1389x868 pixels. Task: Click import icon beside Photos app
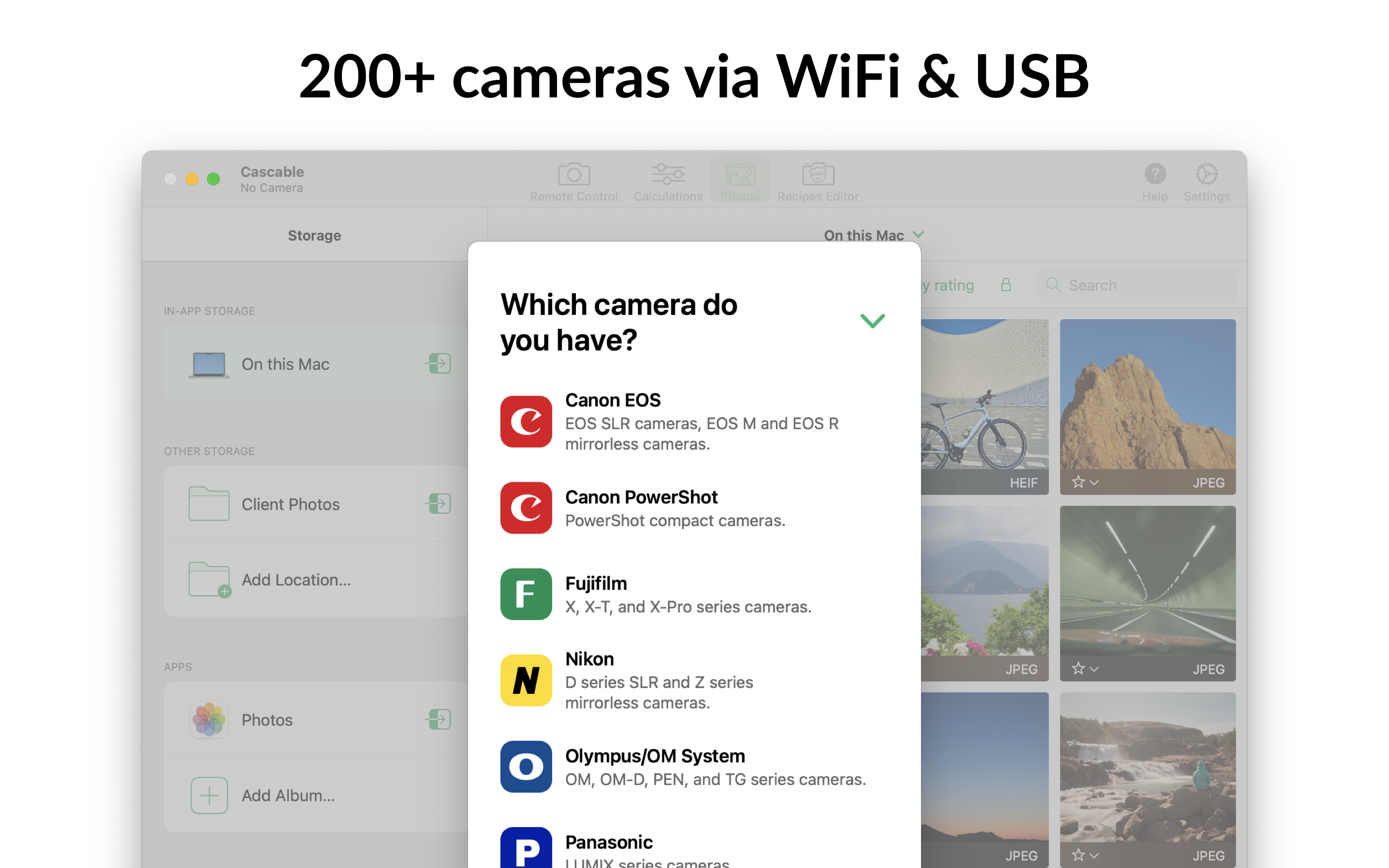click(439, 719)
